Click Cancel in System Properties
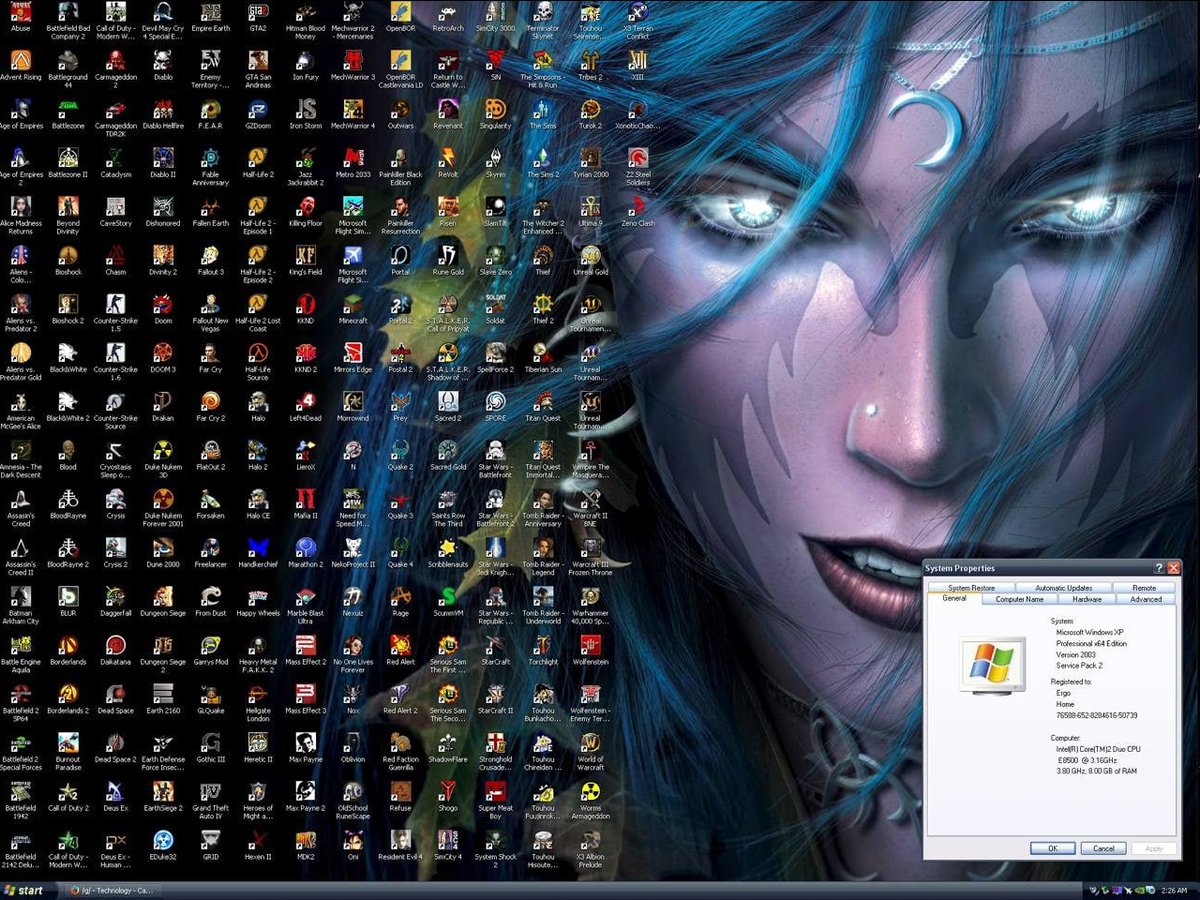1200x900 pixels. (1104, 848)
